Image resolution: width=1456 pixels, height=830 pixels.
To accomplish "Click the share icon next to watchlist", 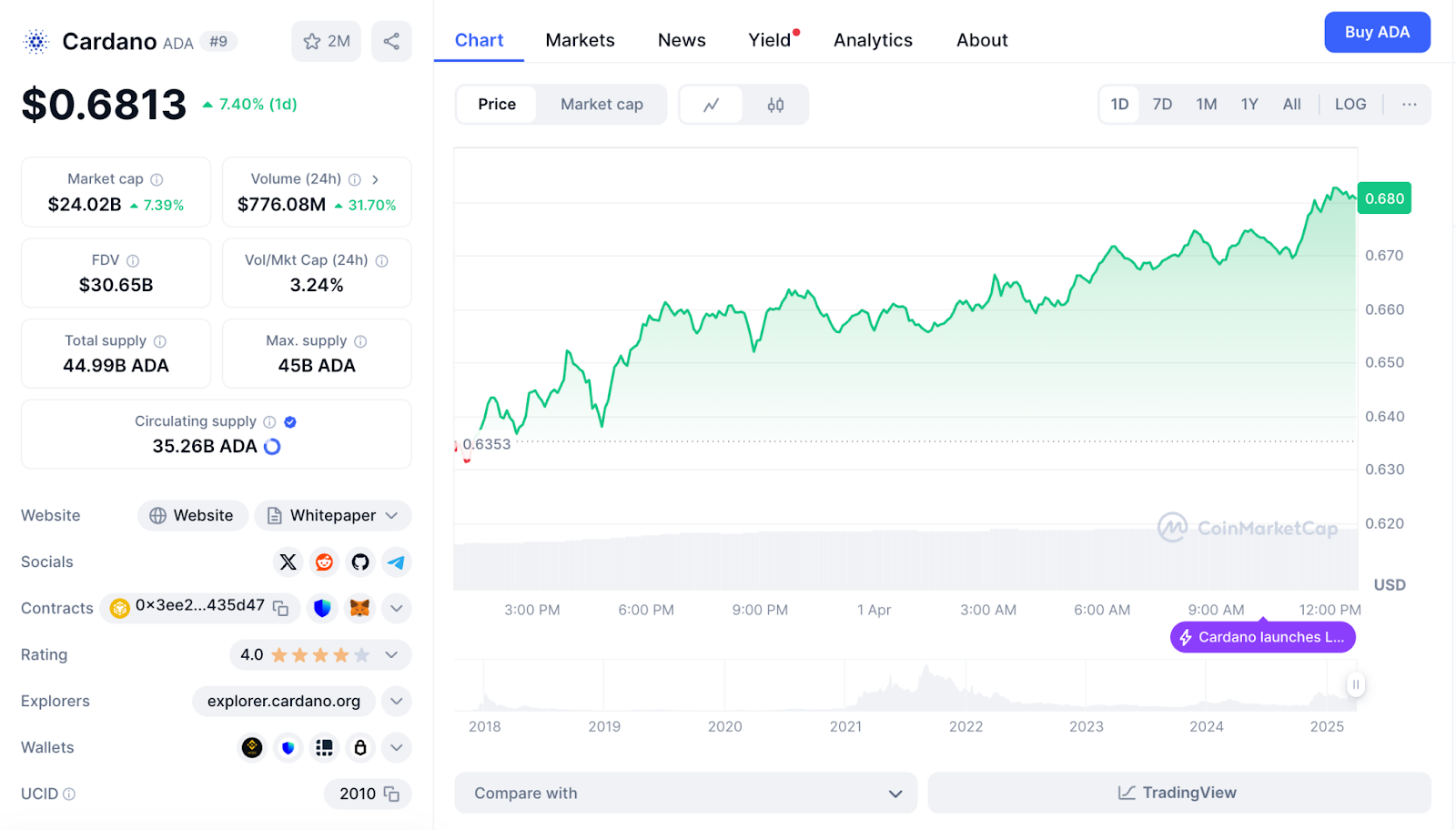I will tap(391, 42).
